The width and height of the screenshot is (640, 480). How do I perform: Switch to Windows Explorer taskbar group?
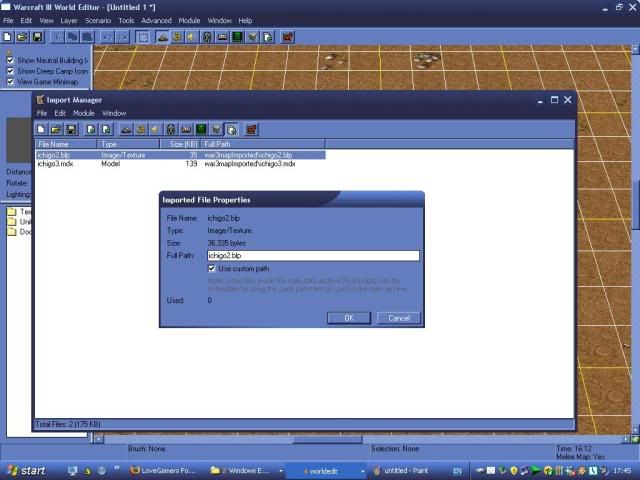click(x=246, y=471)
